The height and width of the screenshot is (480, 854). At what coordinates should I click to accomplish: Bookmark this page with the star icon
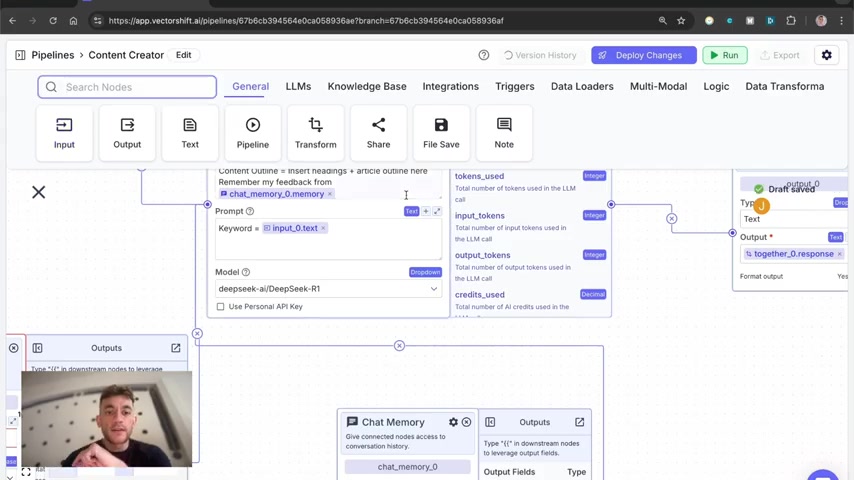[681, 21]
